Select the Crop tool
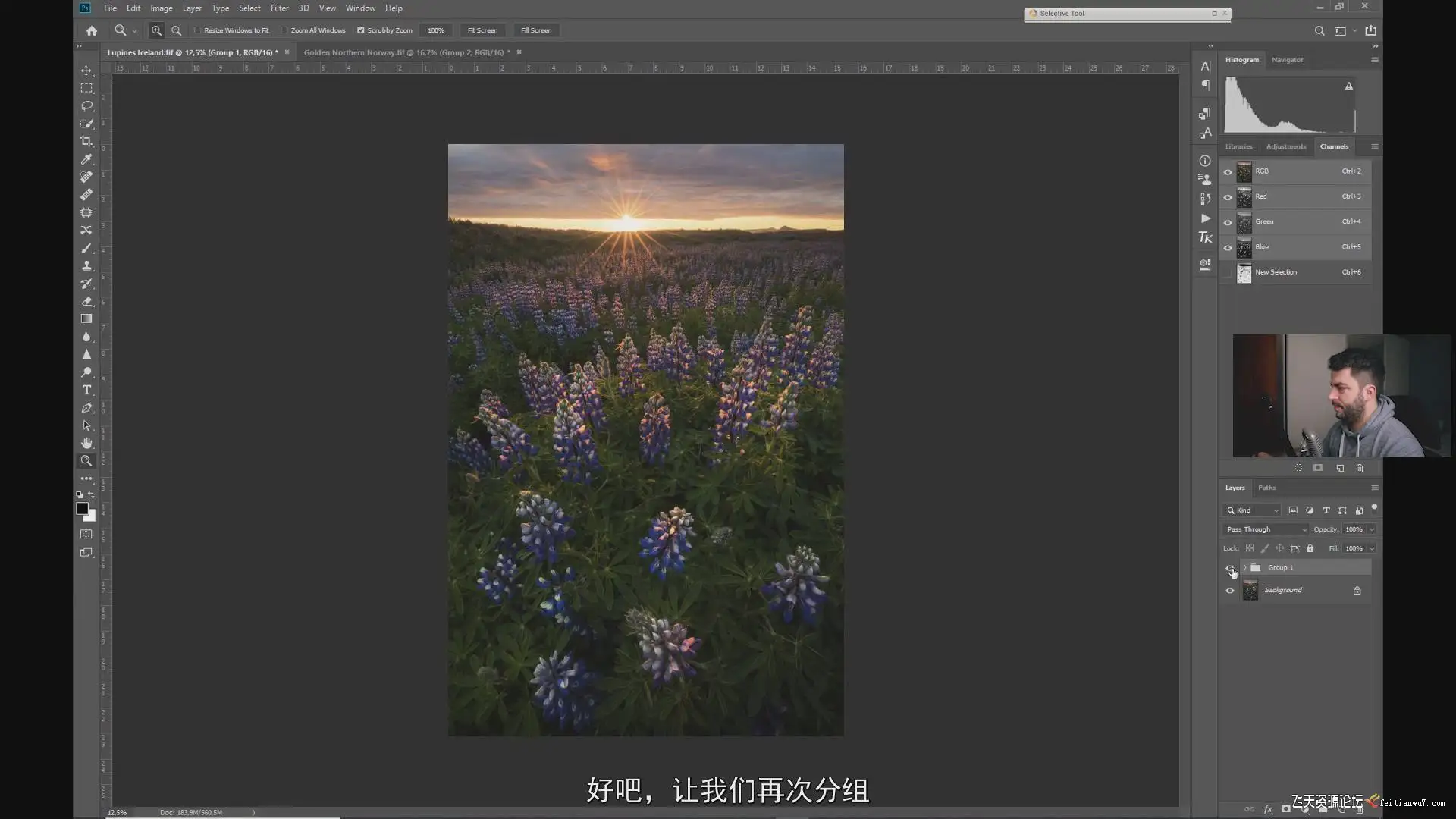1456x819 pixels. [x=86, y=141]
